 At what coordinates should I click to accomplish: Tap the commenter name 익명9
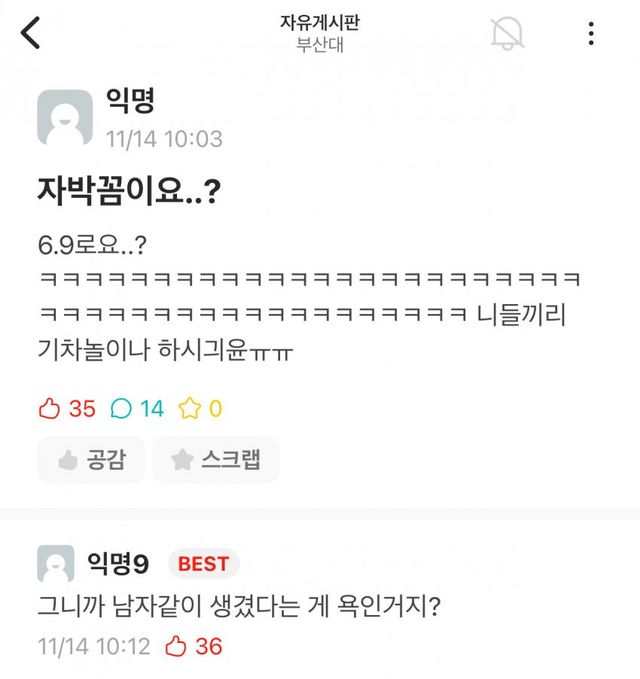118,564
